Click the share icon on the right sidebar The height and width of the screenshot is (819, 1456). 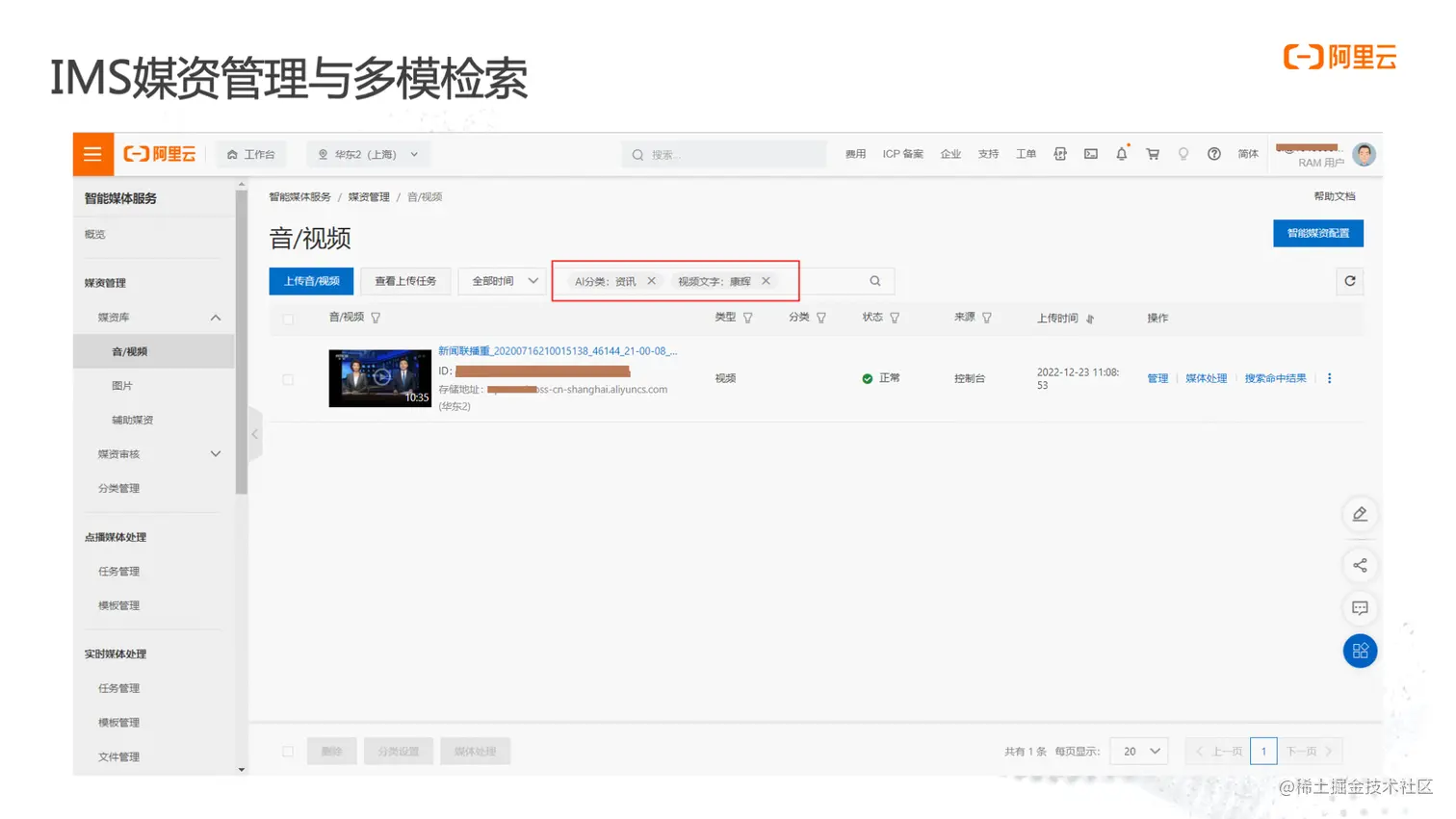tap(1360, 565)
